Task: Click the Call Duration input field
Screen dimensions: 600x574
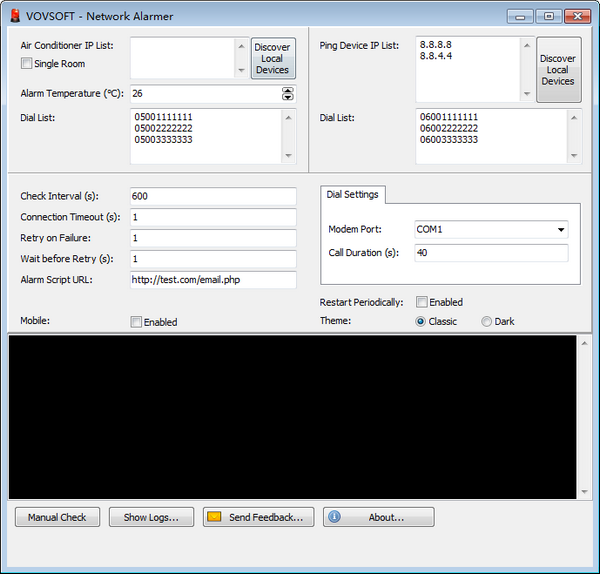Action: (x=491, y=253)
